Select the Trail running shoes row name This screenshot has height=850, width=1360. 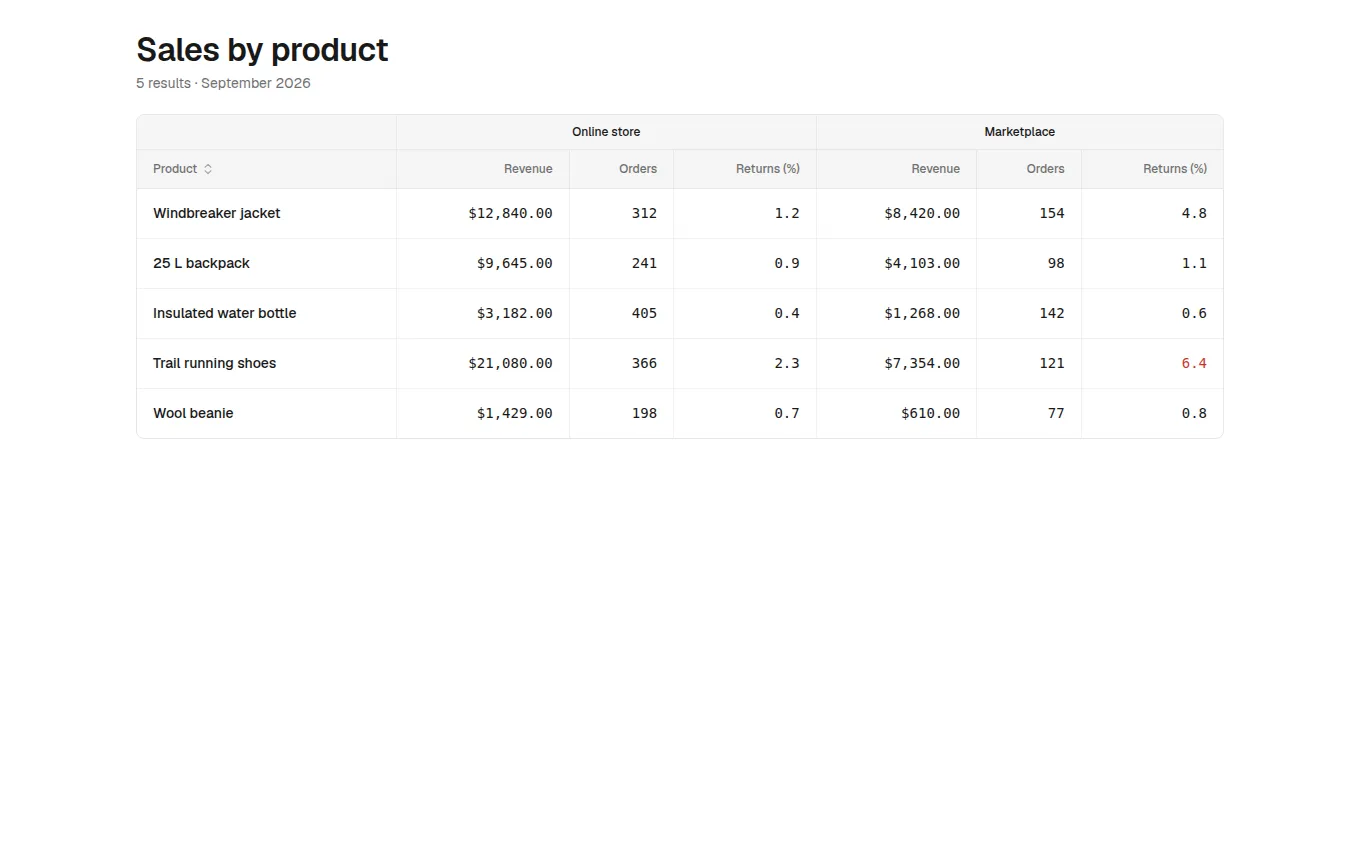tap(214, 363)
